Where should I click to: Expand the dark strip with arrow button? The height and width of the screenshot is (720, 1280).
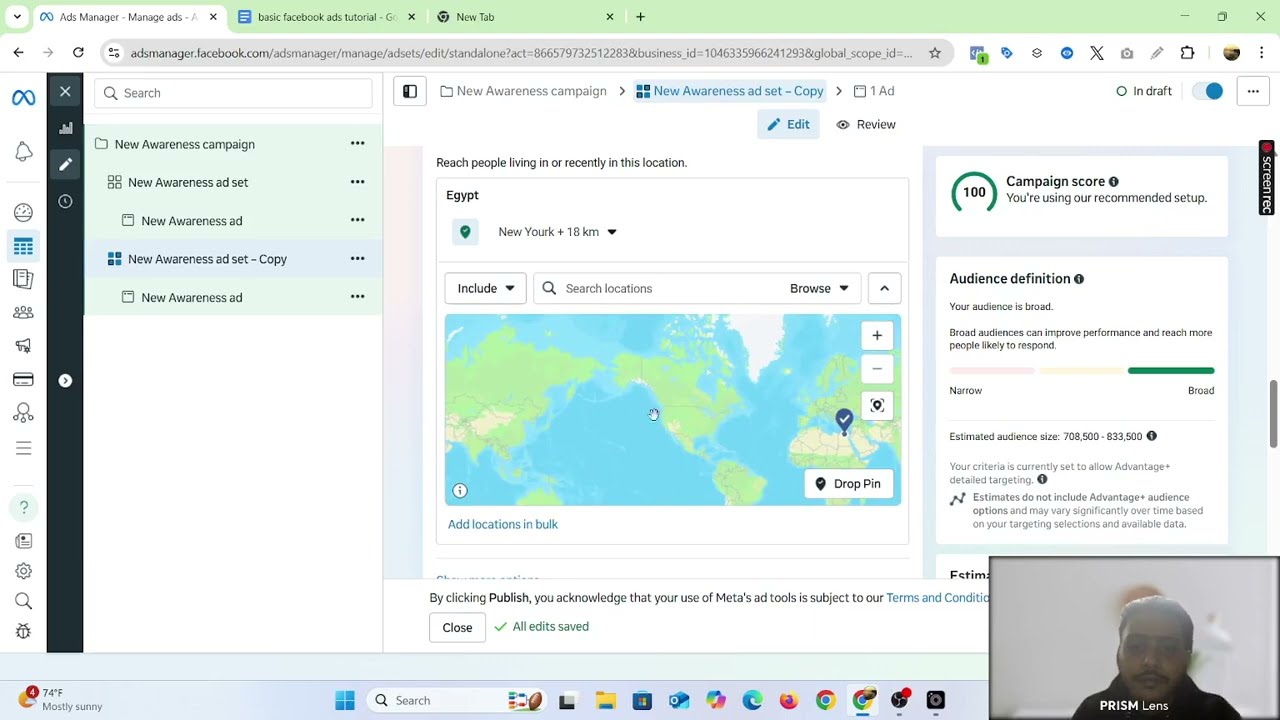(65, 380)
